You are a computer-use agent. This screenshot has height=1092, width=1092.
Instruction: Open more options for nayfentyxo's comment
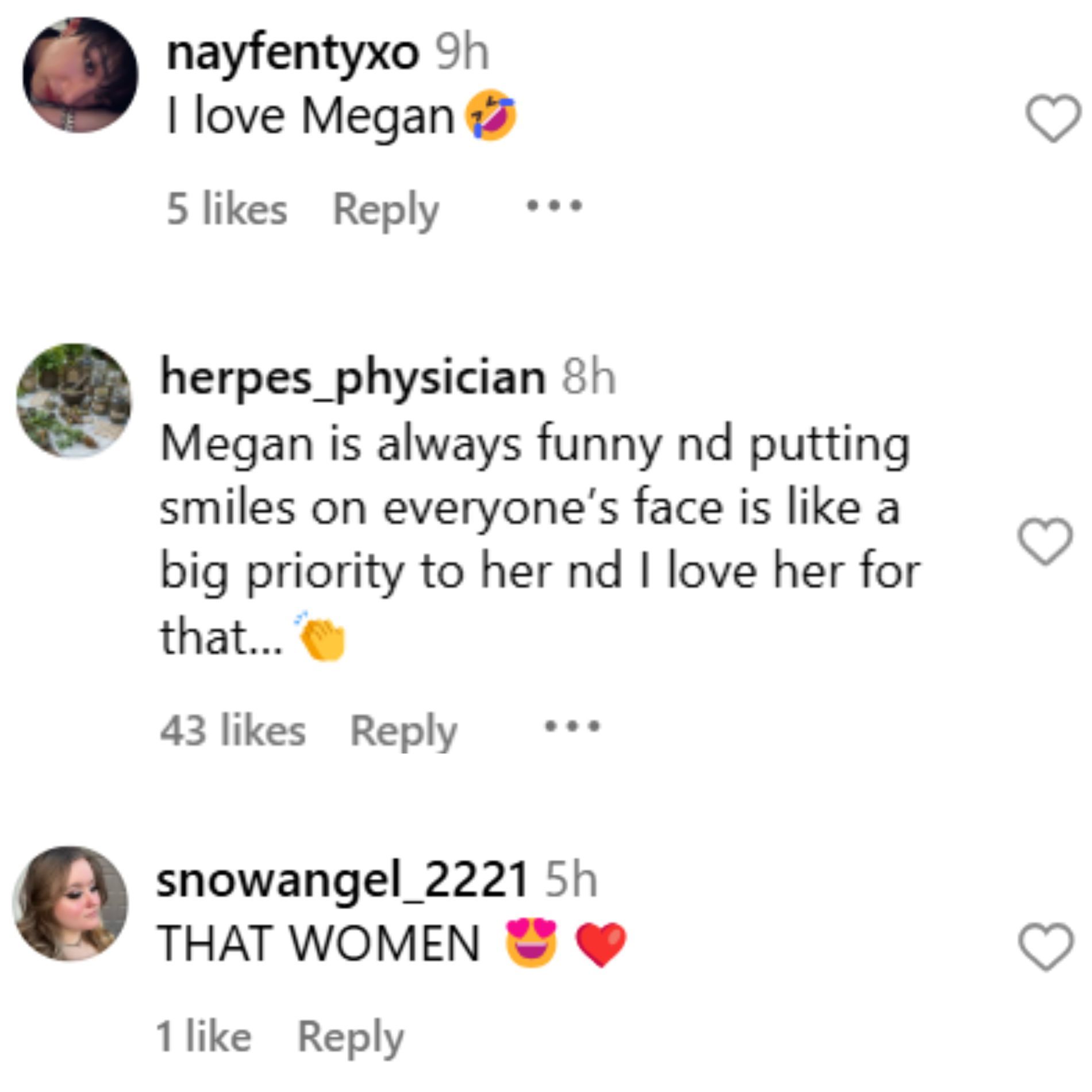pos(555,205)
